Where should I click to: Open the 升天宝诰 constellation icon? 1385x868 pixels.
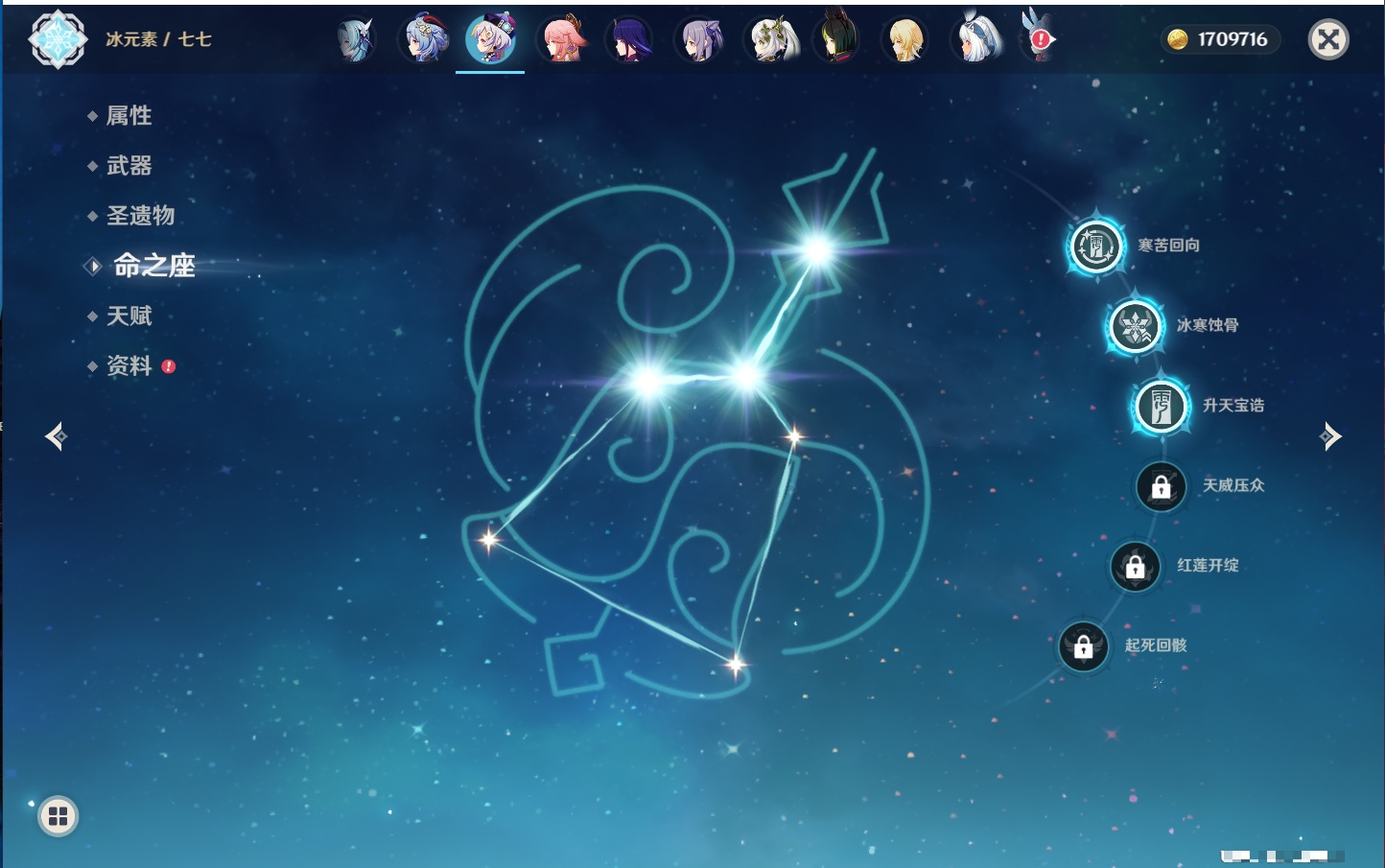(x=1161, y=406)
